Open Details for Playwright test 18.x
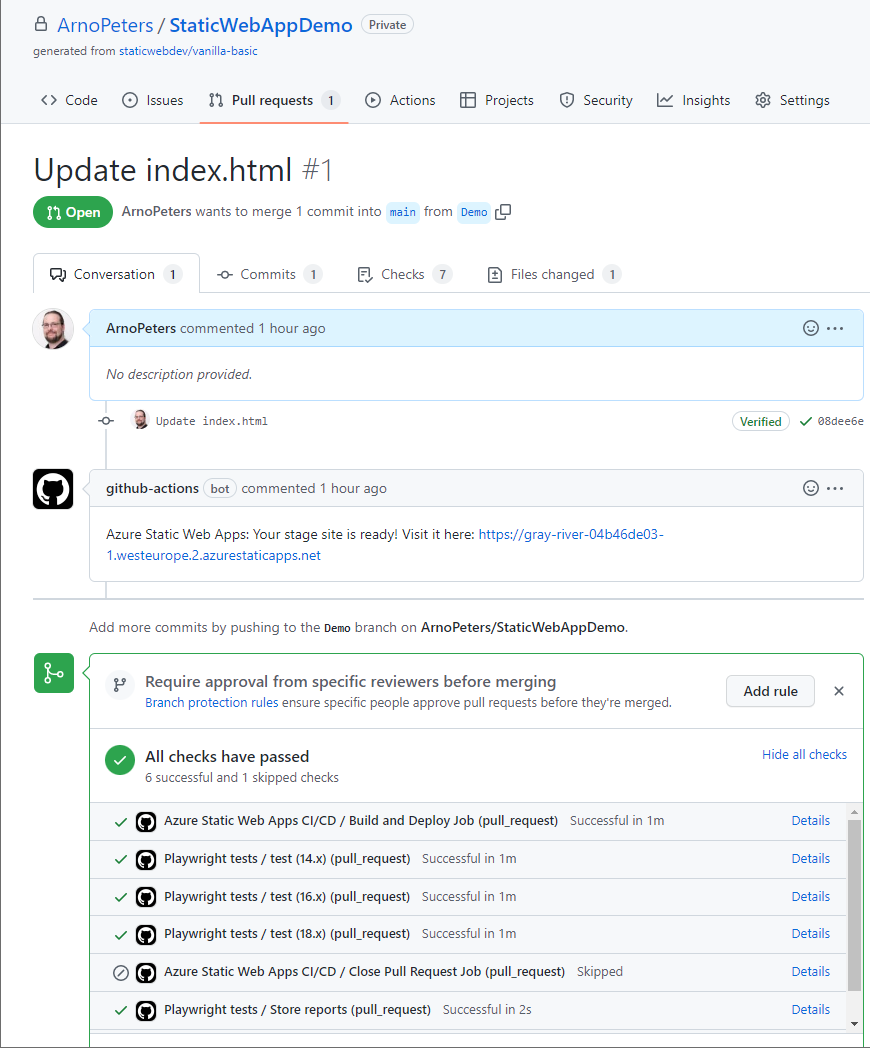The height and width of the screenshot is (1048, 870). (811, 934)
